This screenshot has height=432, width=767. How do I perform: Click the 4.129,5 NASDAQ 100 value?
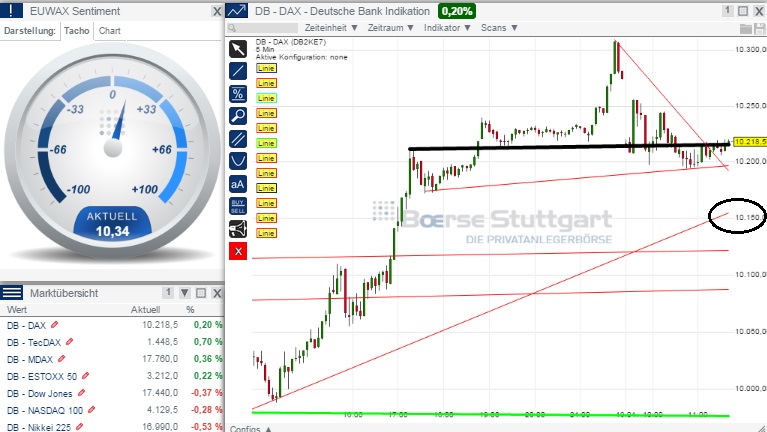[163, 409]
